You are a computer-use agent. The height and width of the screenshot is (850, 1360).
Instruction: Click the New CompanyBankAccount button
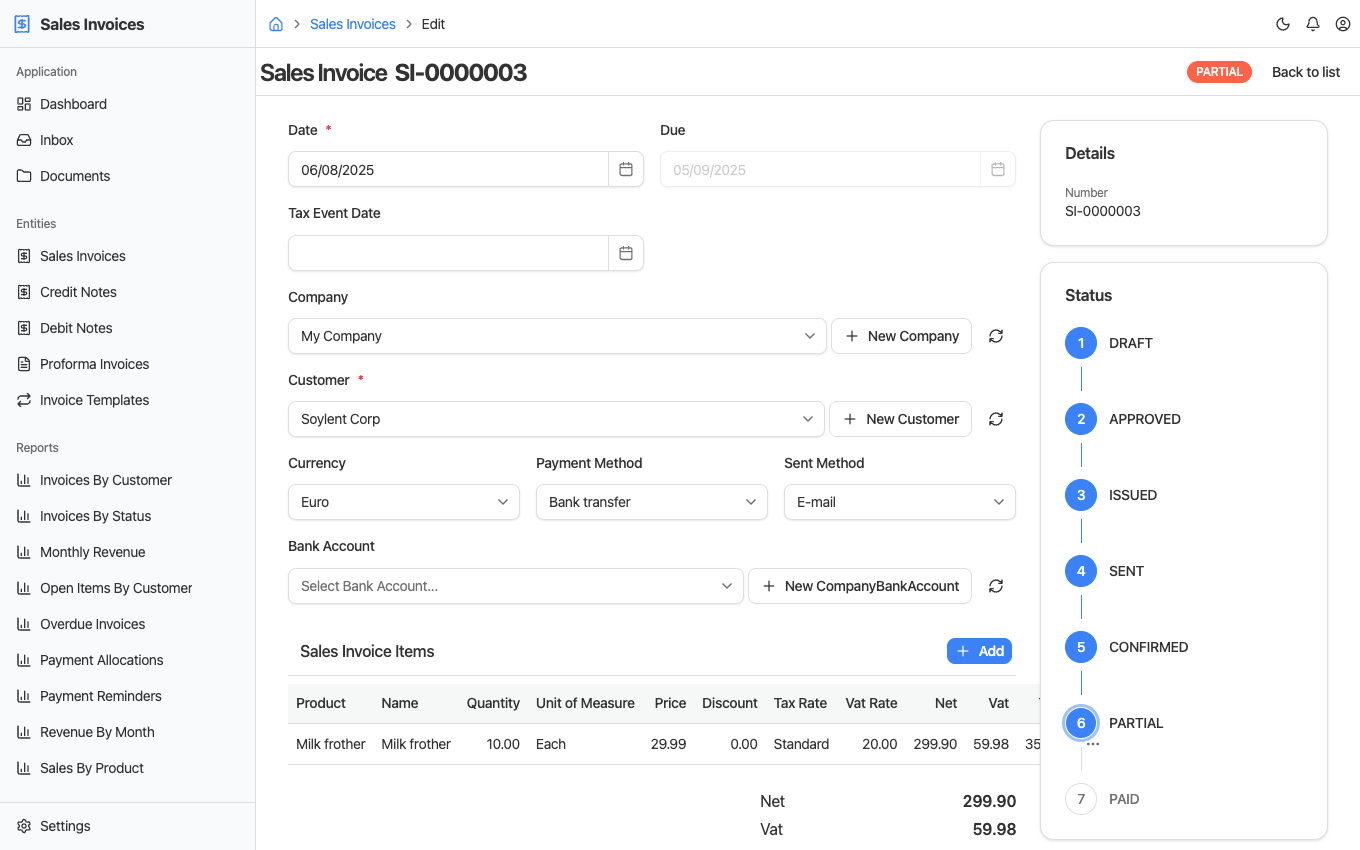(860, 586)
